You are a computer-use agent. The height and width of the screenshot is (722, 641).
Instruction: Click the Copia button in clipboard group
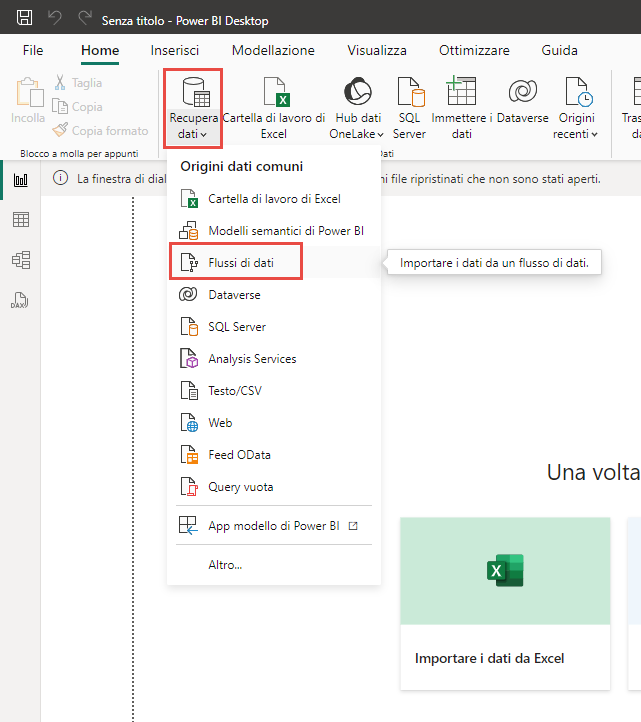(x=77, y=107)
